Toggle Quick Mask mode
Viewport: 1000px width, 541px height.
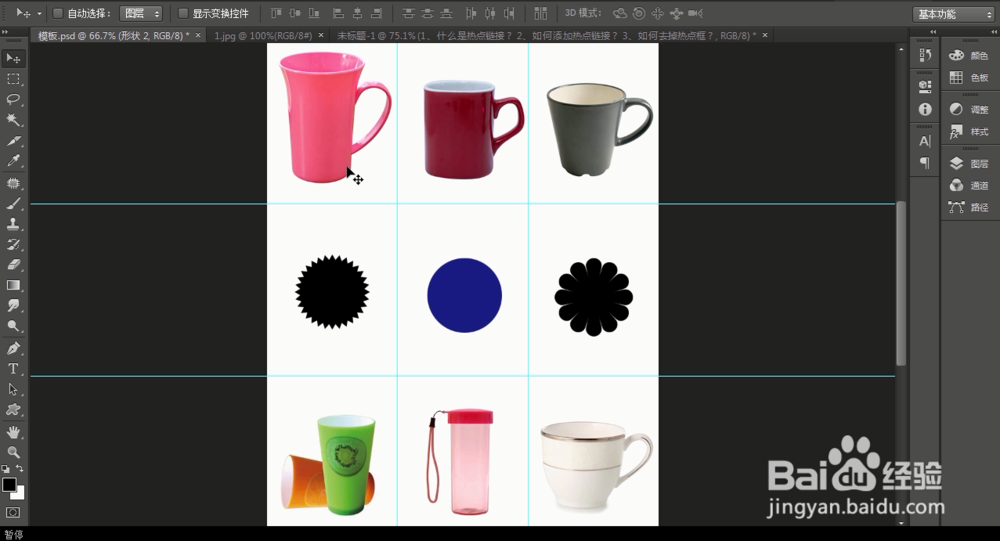(13, 513)
